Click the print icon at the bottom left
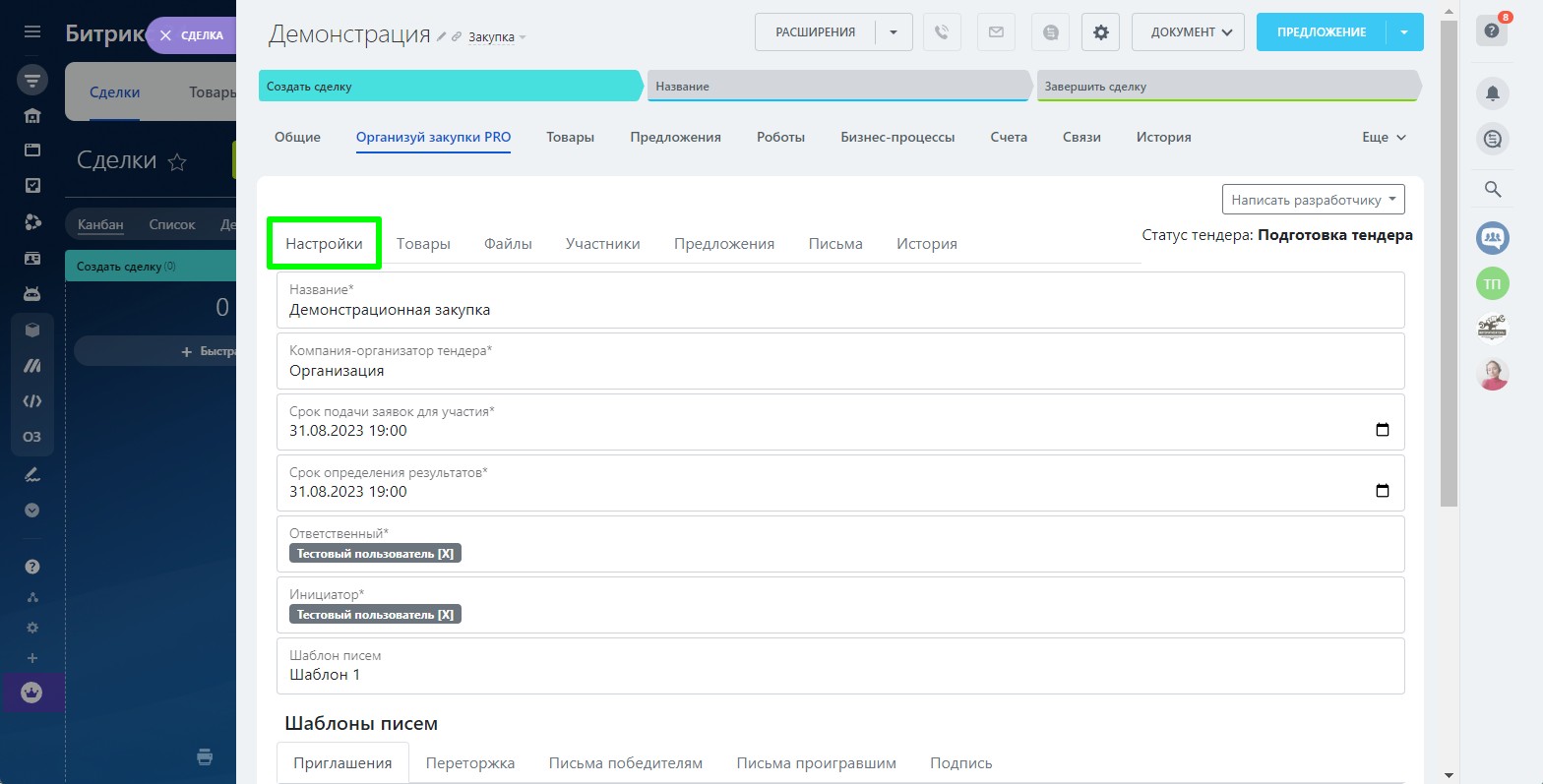 coord(205,756)
